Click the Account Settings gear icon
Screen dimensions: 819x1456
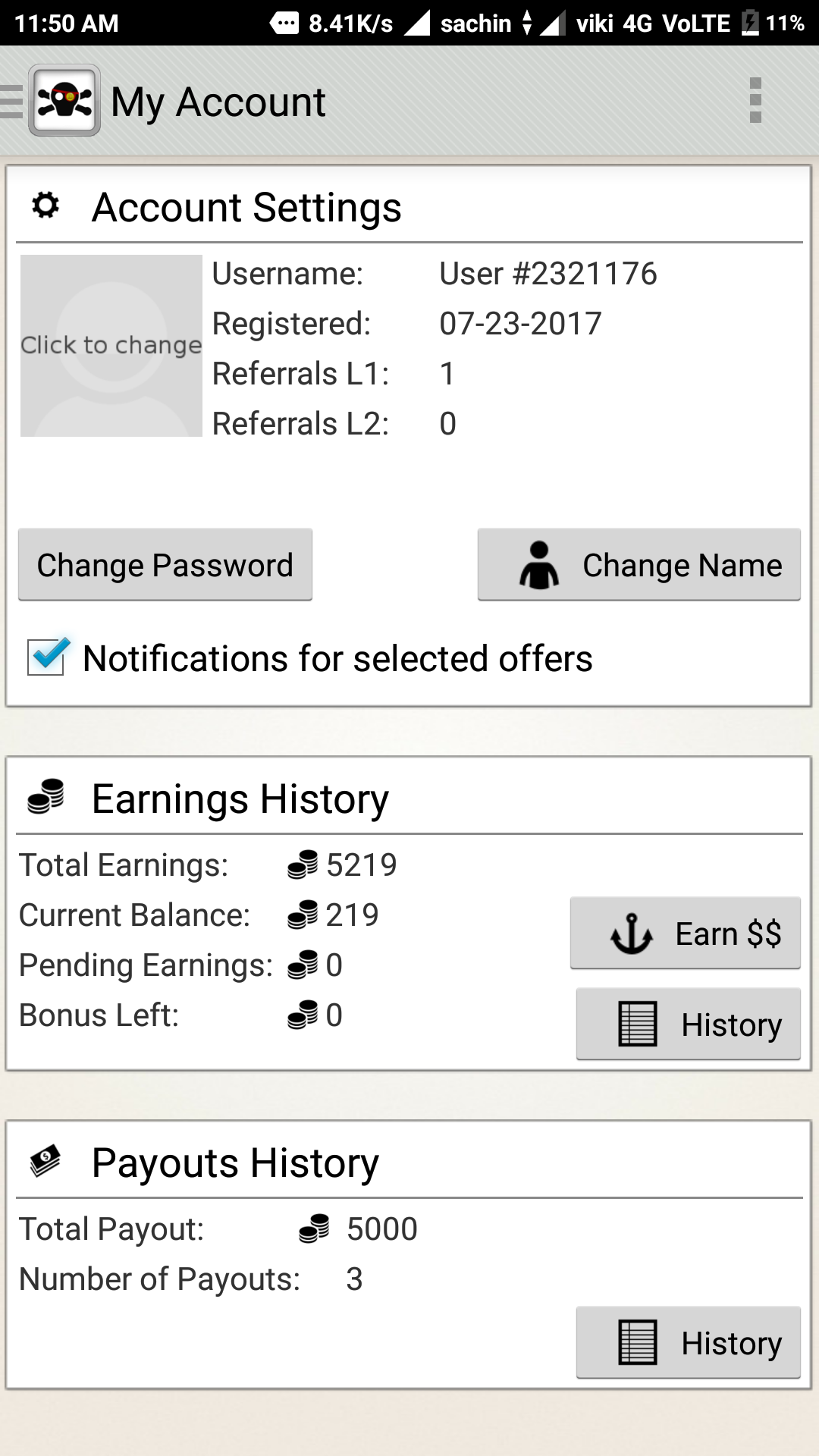45,206
